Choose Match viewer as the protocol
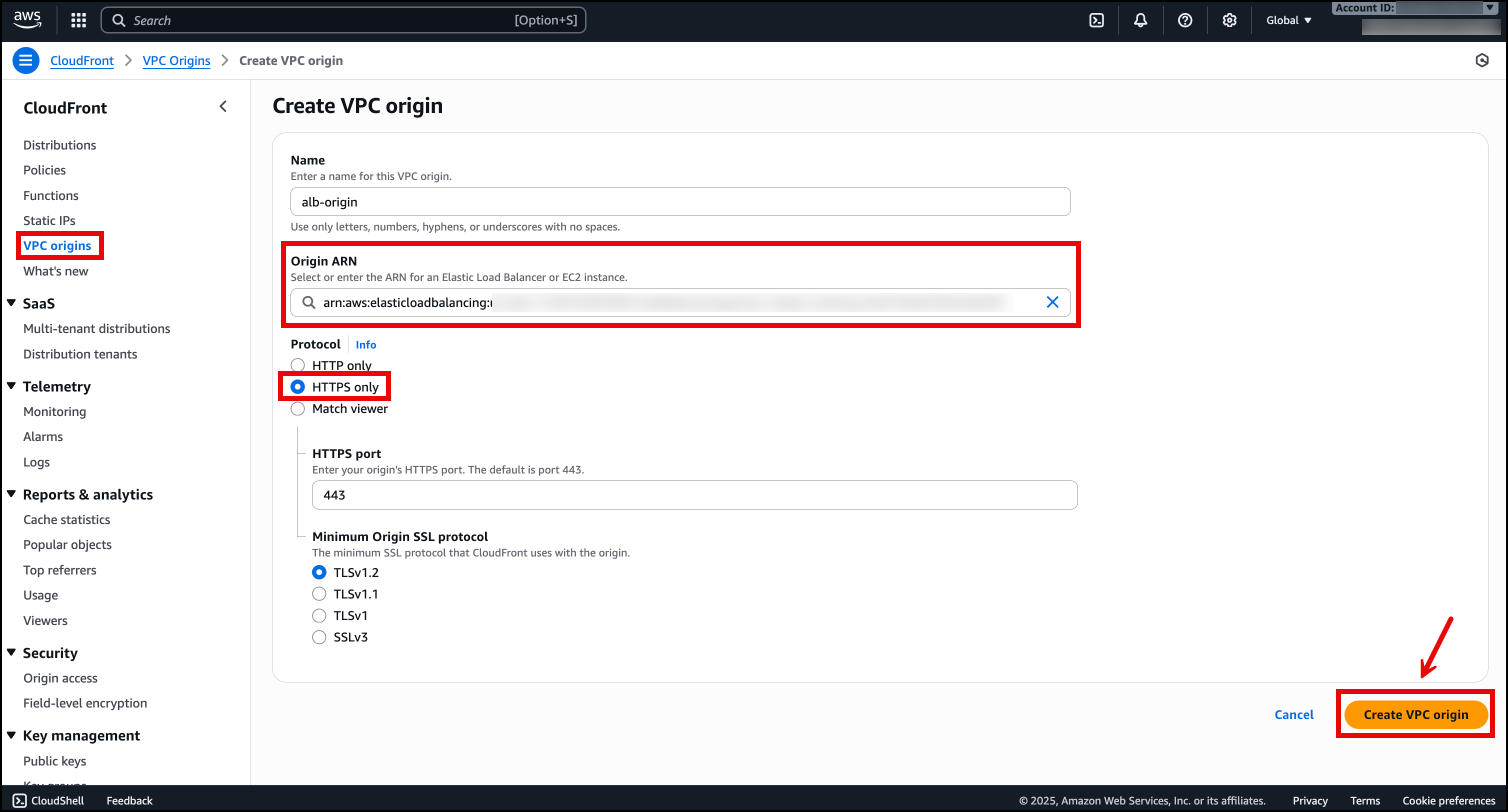Image resolution: width=1508 pixels, height=812 pixels. (x=298, y=408)
